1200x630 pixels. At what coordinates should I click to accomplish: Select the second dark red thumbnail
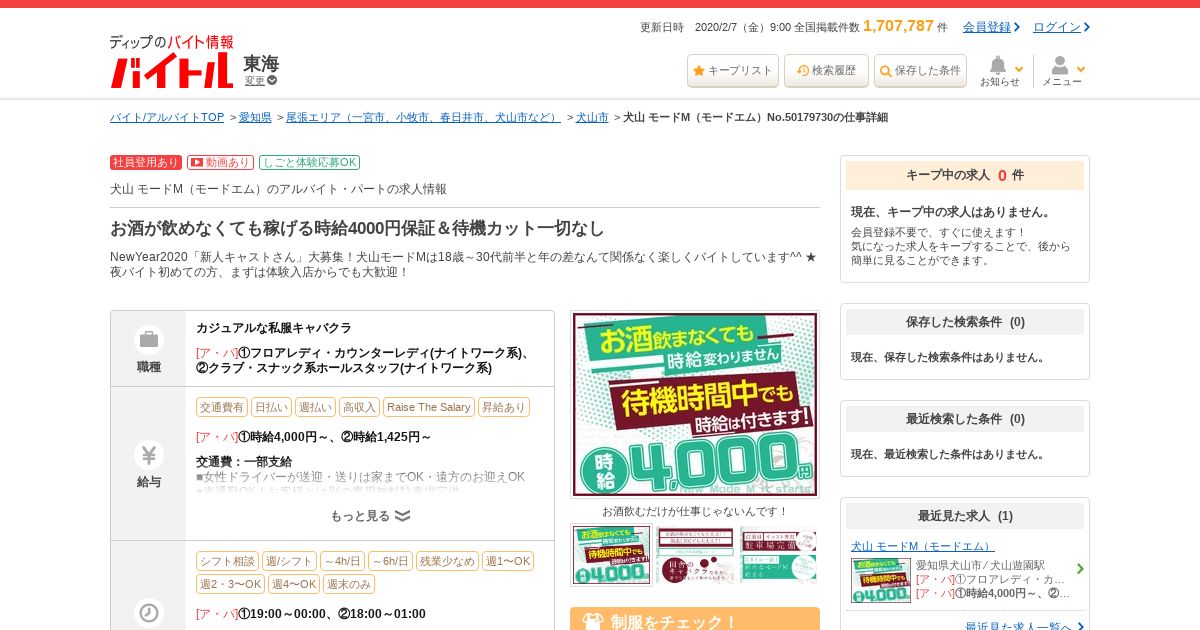(695, 555)
